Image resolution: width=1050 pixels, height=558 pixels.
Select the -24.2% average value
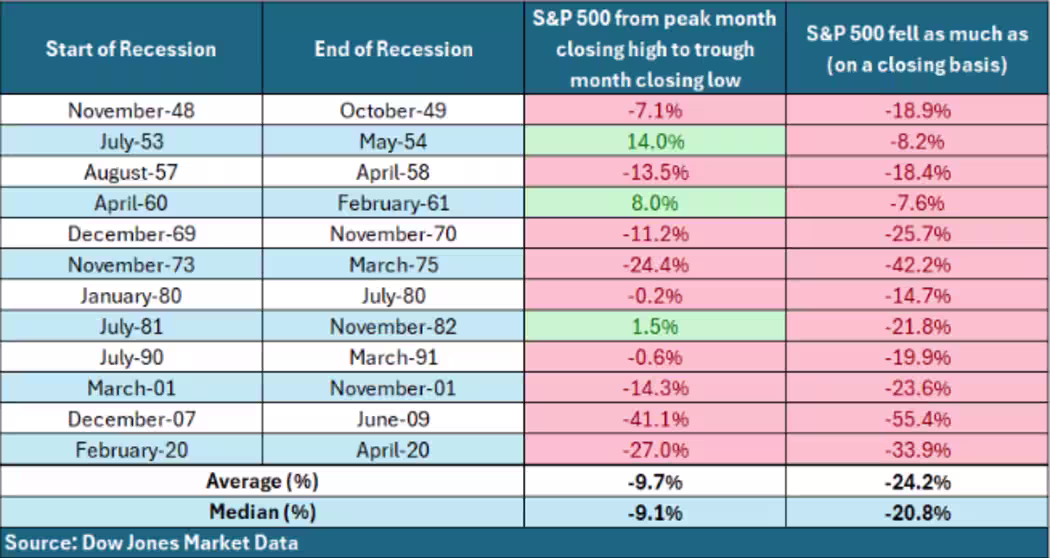point(917,482)
